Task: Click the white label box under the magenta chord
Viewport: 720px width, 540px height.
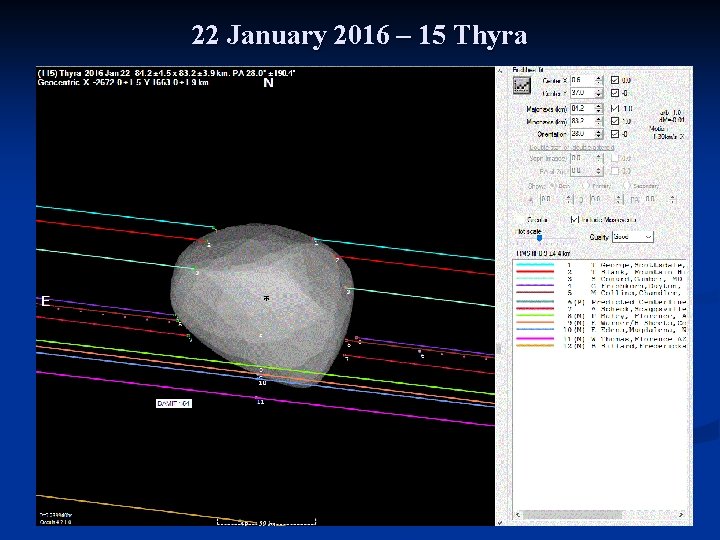Action: [x=174, y=404]
